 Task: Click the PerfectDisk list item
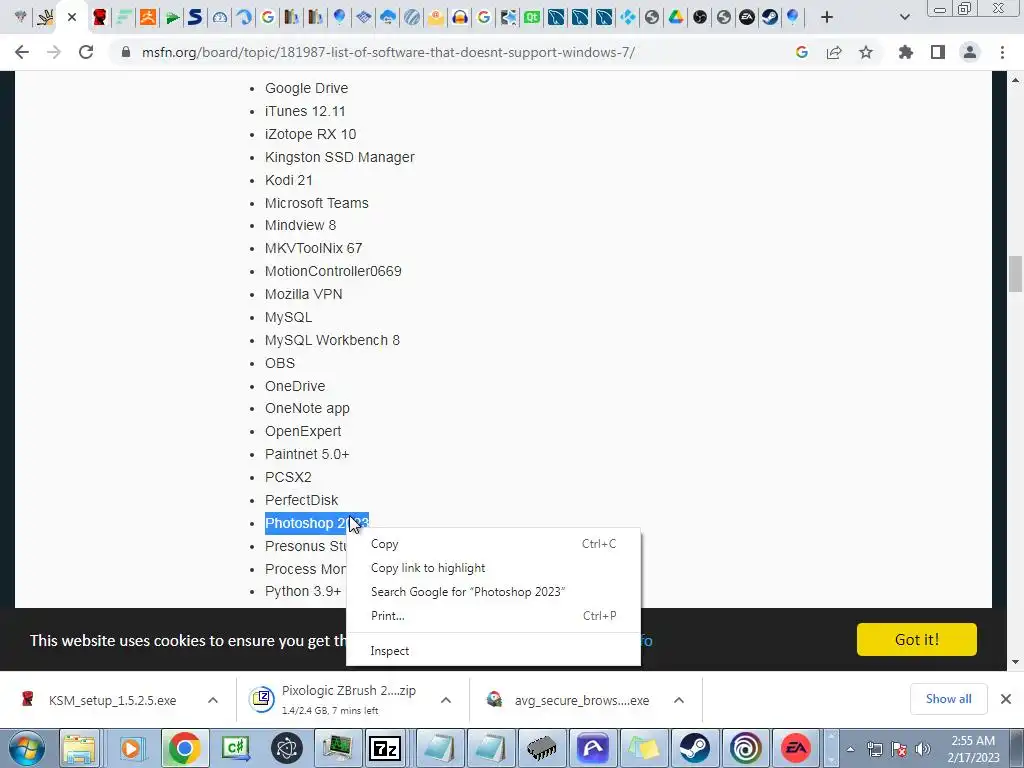coord(301,500)
